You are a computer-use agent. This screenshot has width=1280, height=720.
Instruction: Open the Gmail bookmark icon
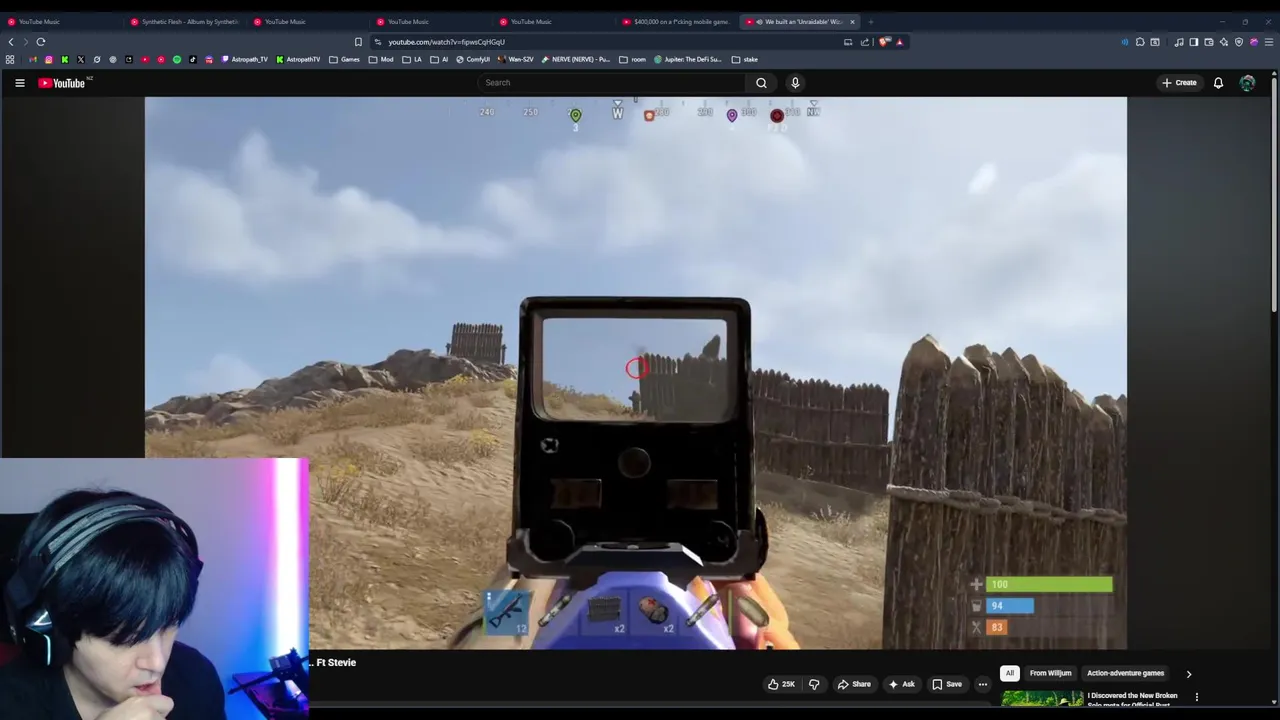pyautogui.click(x=33, y=59)
